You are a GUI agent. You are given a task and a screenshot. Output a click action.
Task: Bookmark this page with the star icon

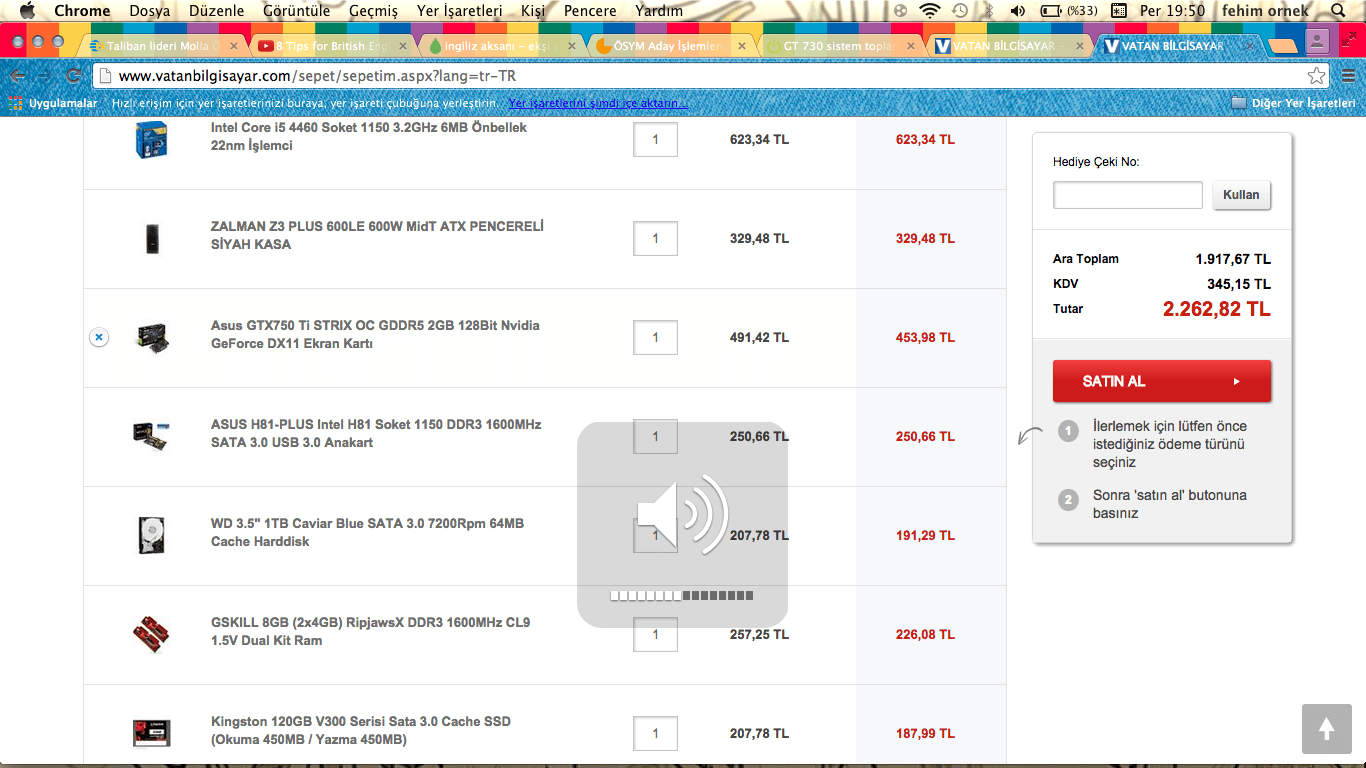[x=1316, y=76]
